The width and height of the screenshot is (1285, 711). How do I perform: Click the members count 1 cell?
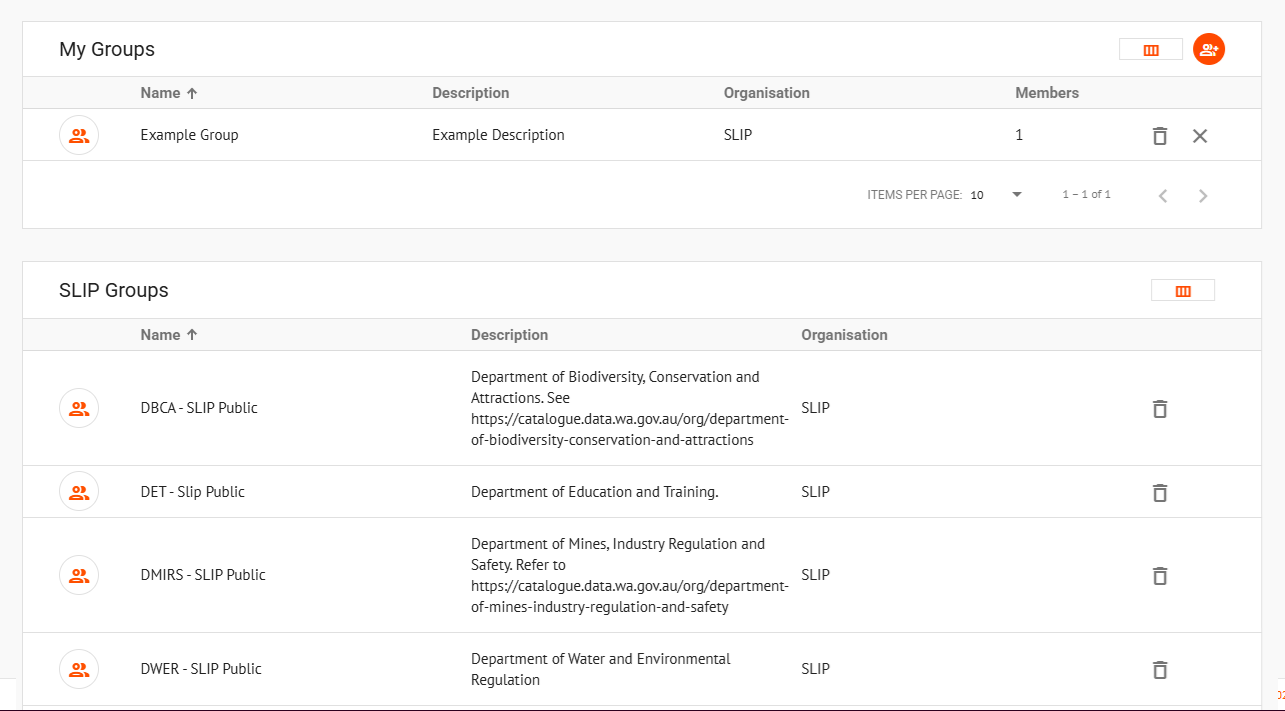coord(1019,135)
